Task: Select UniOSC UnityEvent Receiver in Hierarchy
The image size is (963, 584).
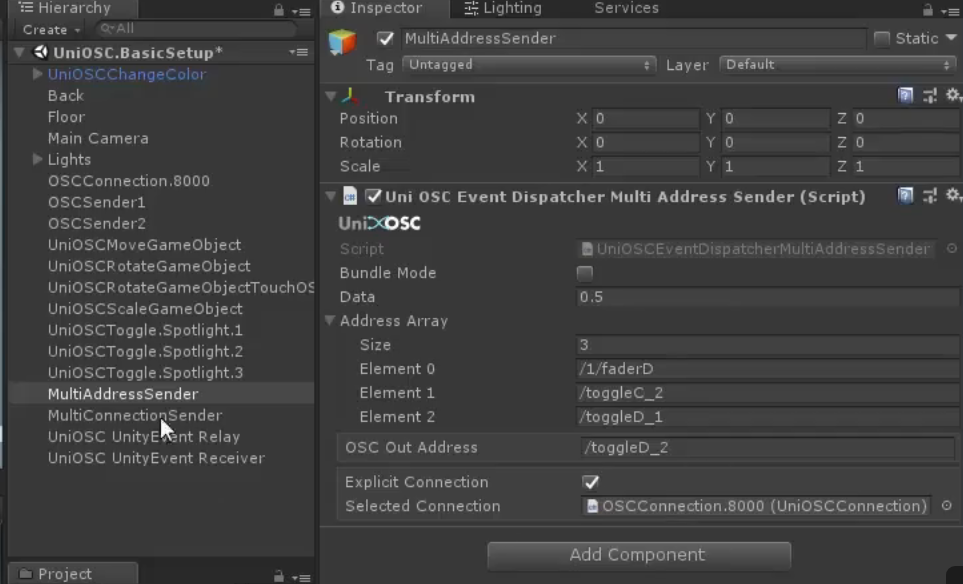Action: coord(157,458)
